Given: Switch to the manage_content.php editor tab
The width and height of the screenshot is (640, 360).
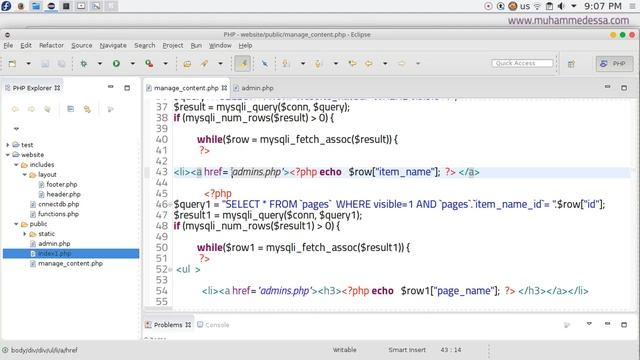Looking at the screenshot, I should (x=186, y=88).
